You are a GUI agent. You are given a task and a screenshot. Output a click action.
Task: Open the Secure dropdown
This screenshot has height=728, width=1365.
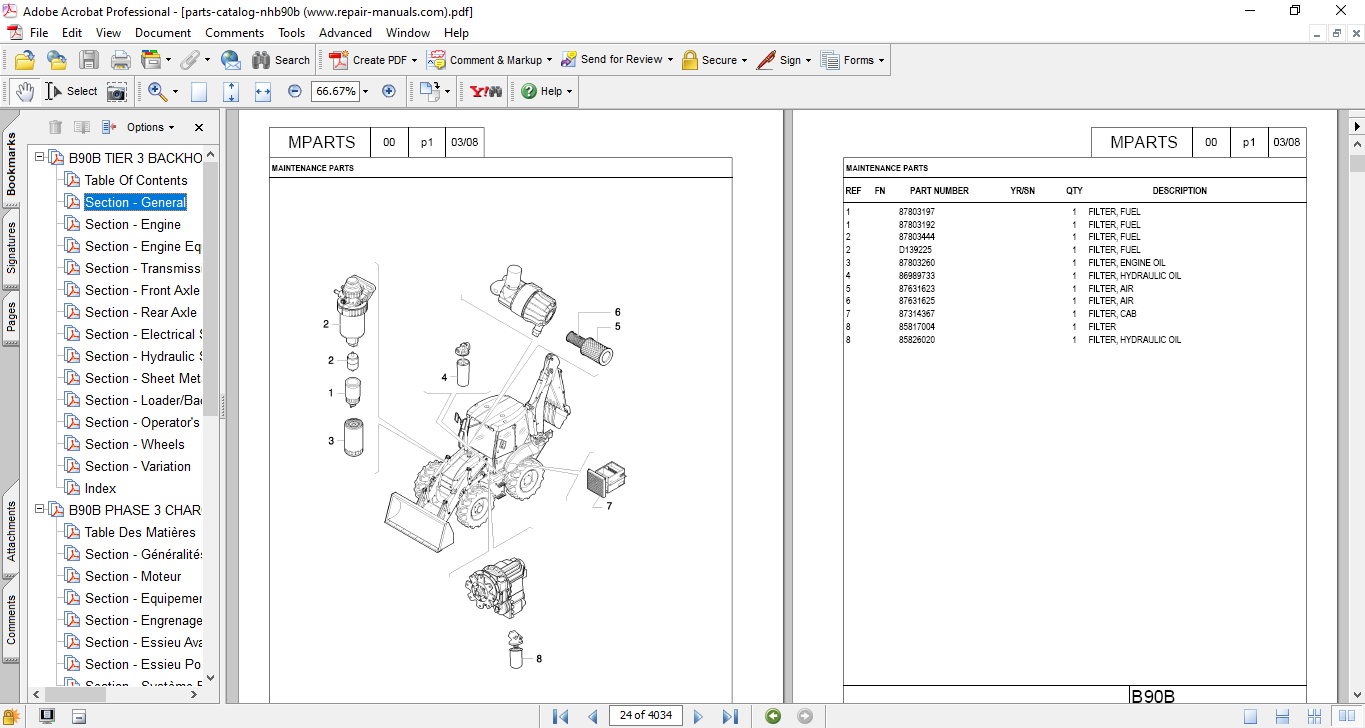point(715,60)
